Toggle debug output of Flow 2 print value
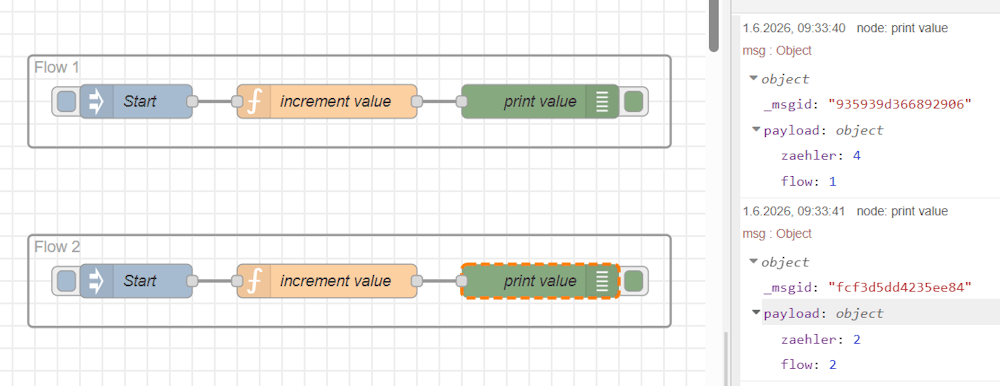Image resolution: width=1000 pixels, height=386 pixels. pos(633,281)
